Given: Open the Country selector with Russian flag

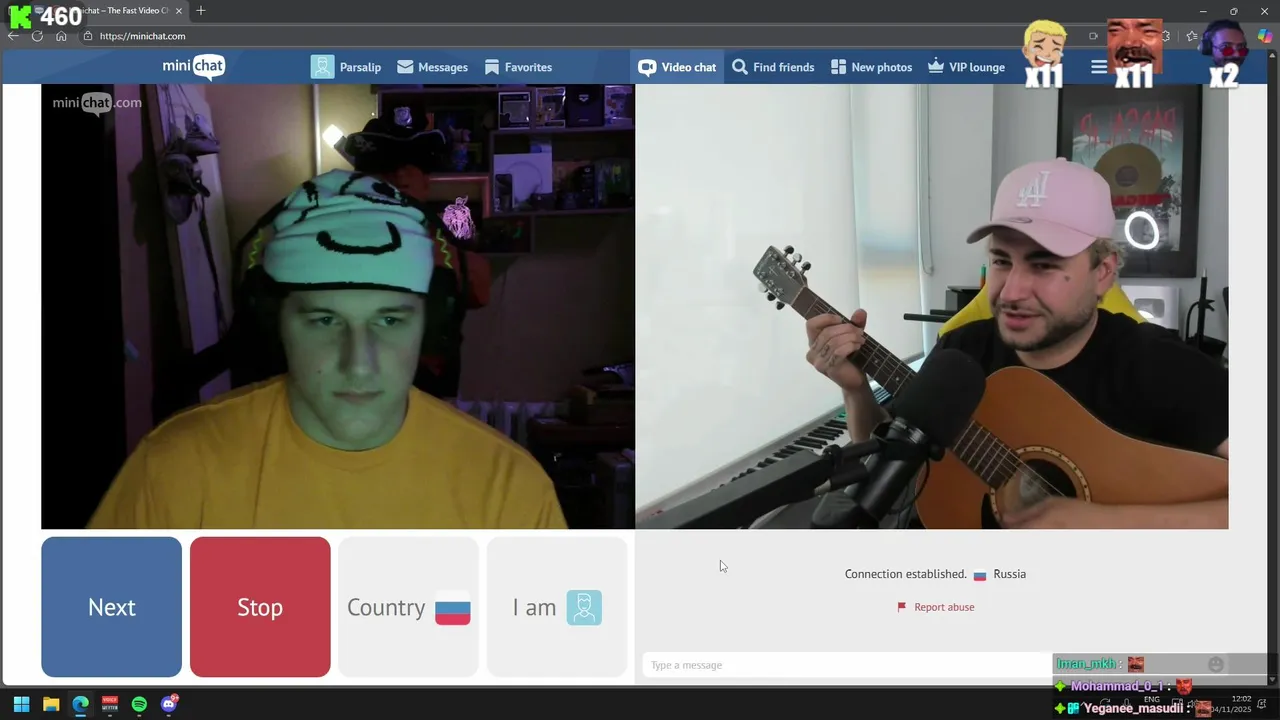Looking at the screenshot, I should (408, 607).
